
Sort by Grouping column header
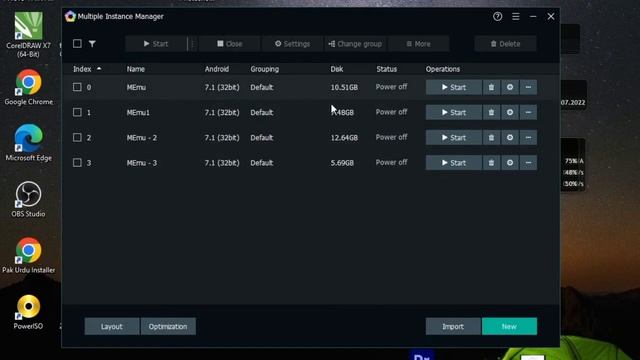(264, 69)
